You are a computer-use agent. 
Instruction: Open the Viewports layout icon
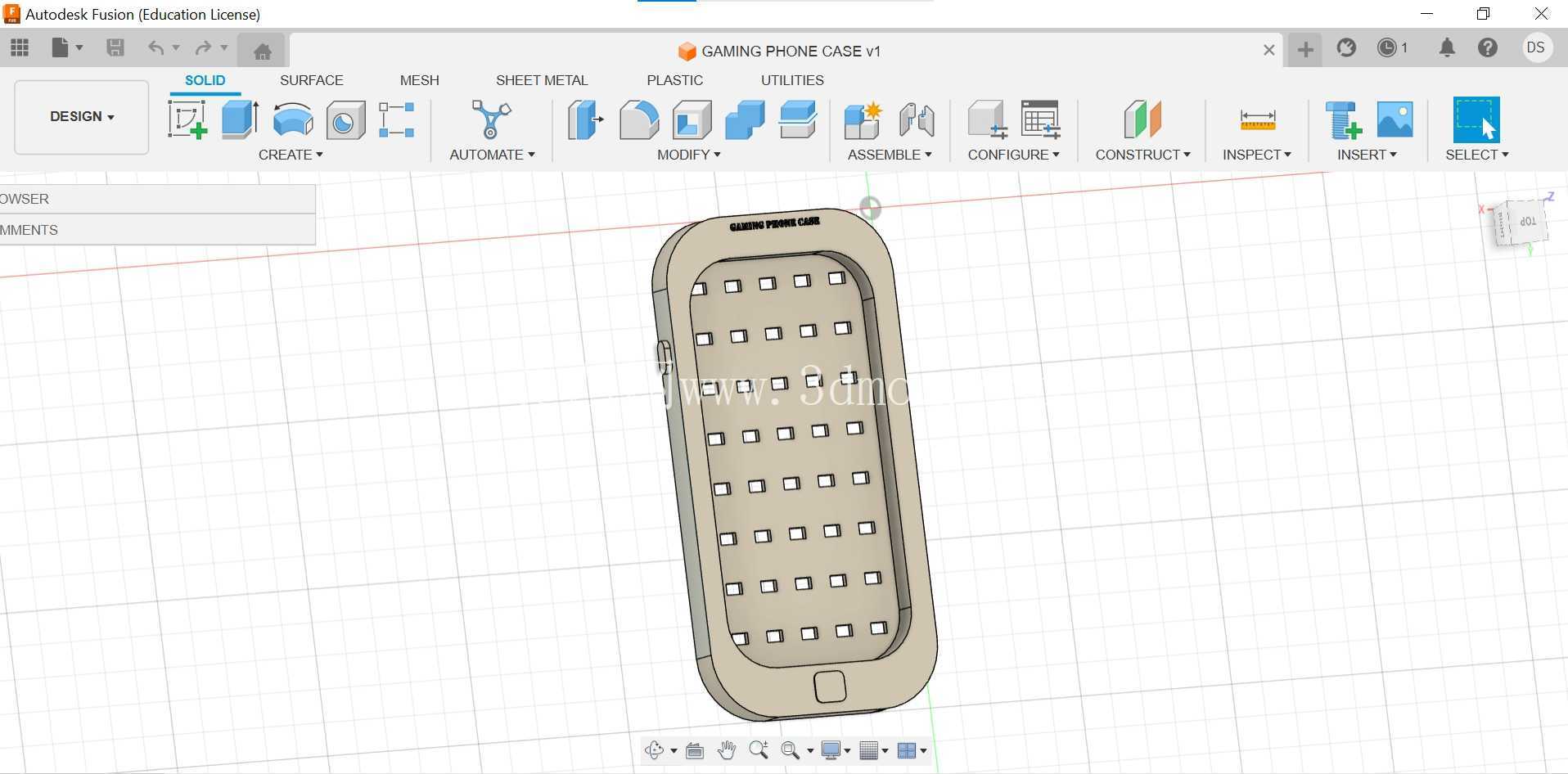(x=907, y=750)
